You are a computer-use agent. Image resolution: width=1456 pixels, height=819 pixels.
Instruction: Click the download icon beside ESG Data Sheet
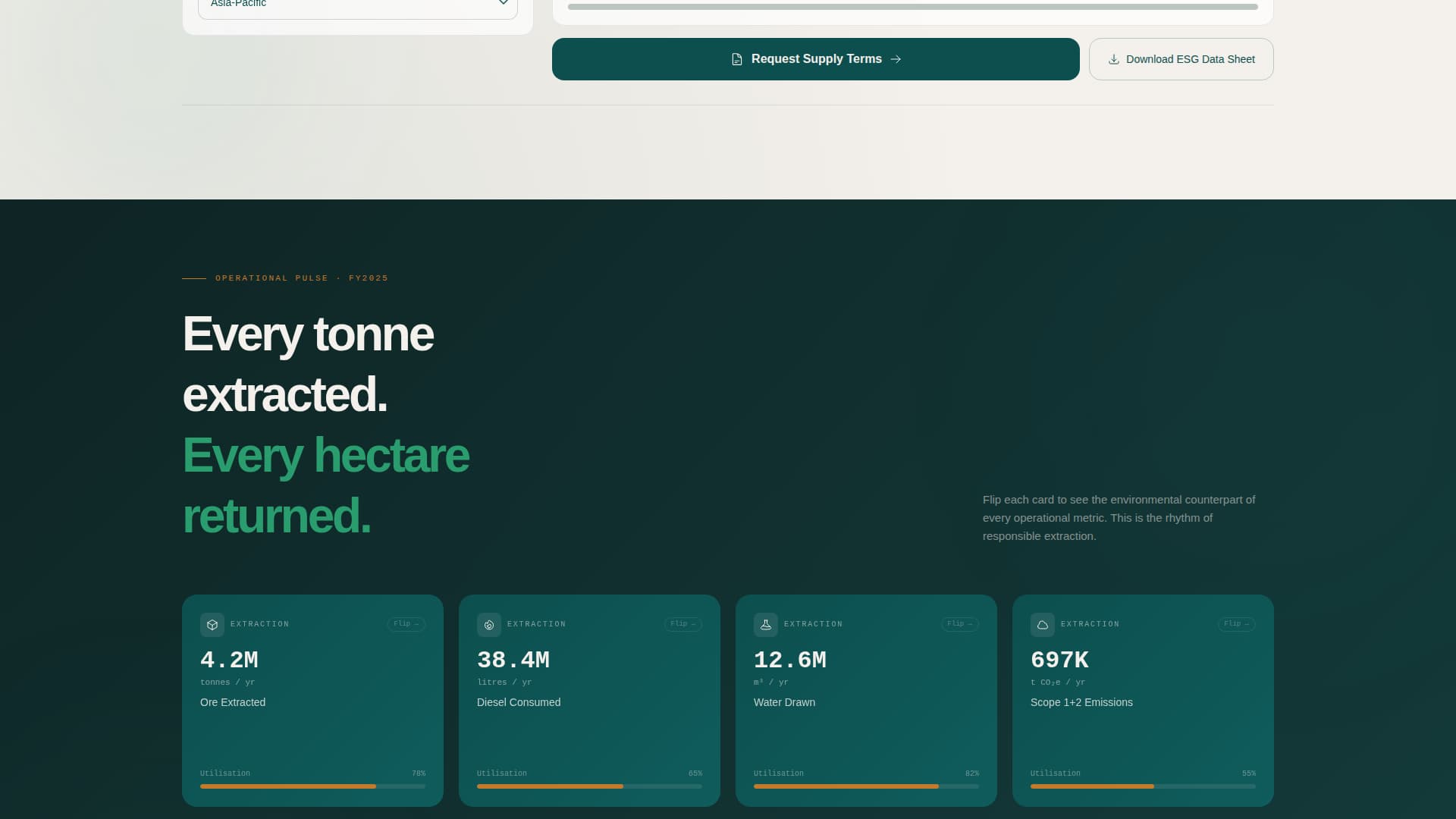(1113, 59)
